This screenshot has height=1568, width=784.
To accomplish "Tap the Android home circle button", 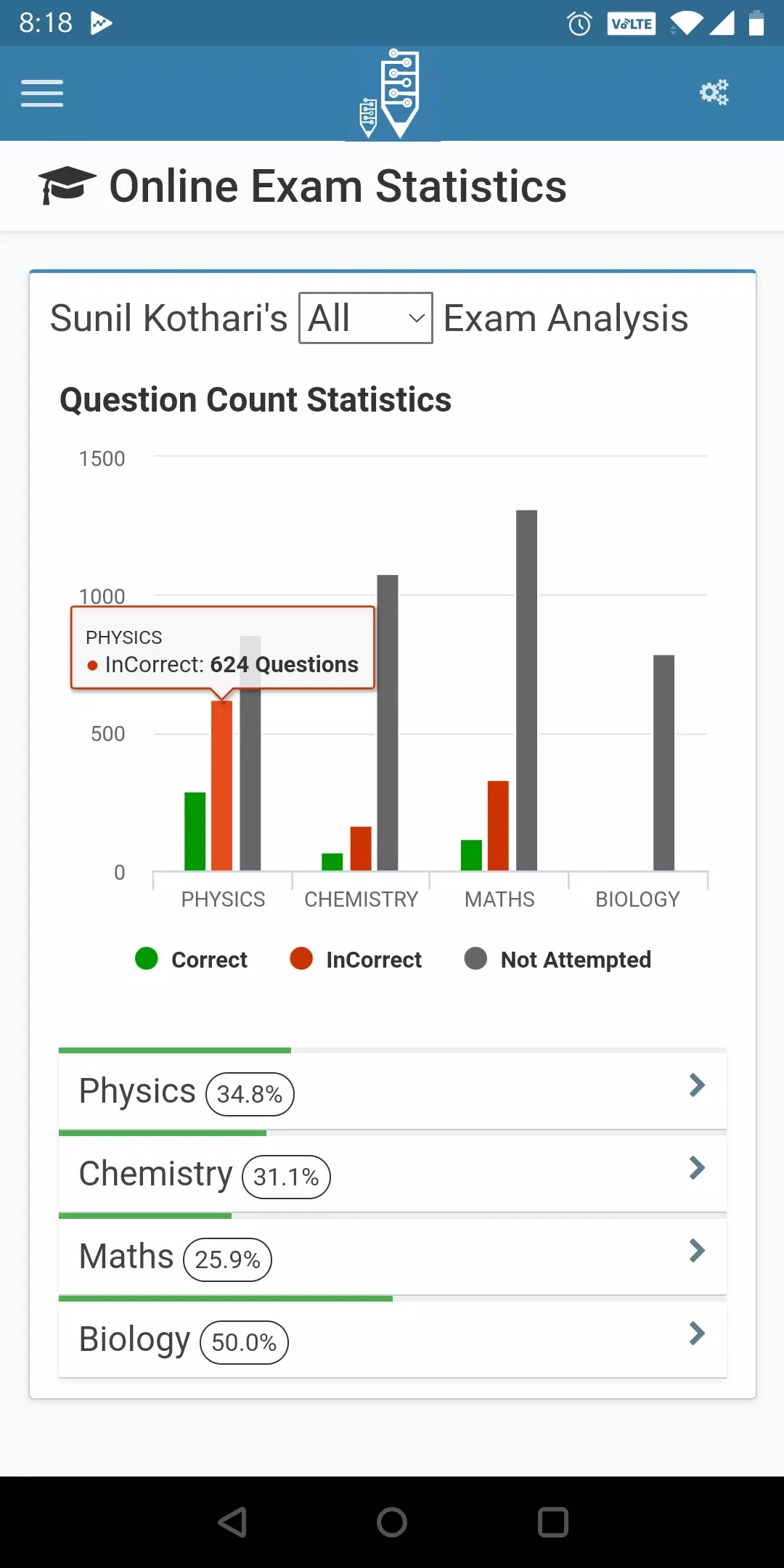I will (x=392, y=1522).
